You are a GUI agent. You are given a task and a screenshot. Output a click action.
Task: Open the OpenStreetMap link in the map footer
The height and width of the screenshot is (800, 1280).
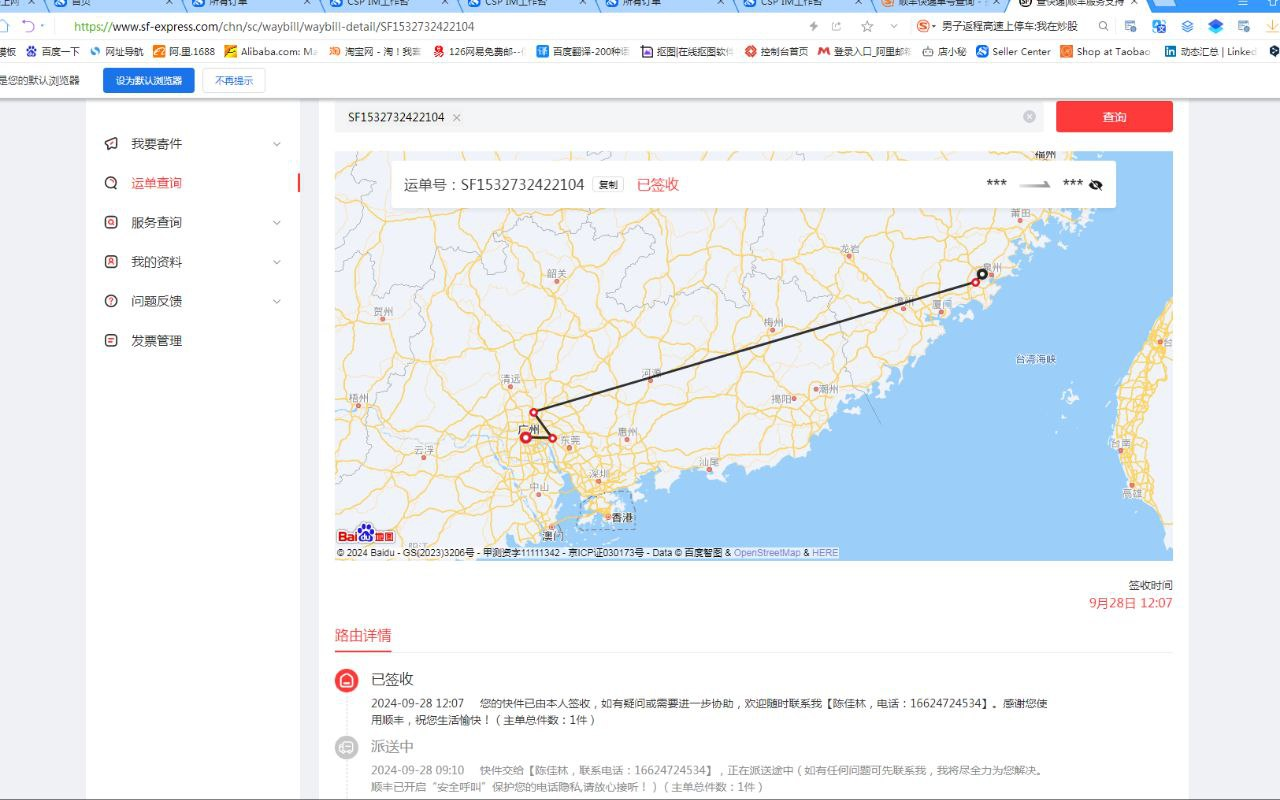click(x=767, y=553)
